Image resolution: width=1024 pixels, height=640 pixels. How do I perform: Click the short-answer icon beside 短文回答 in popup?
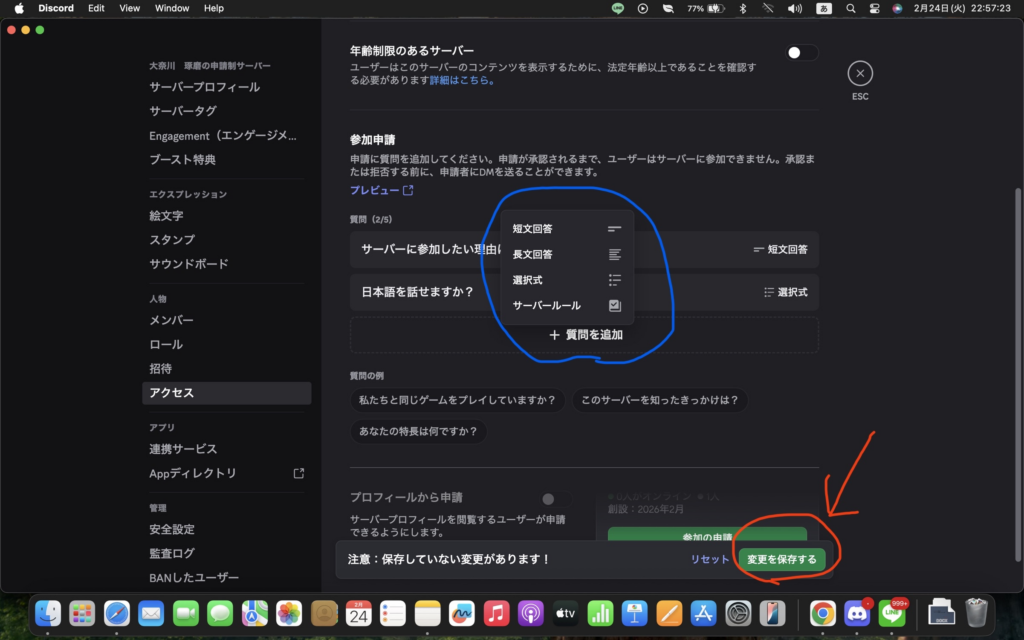[x=614, y=229]
